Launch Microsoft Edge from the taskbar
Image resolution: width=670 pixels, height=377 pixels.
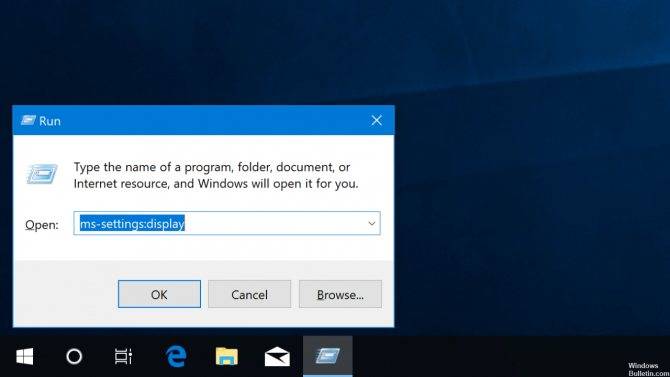coord(176,356)
